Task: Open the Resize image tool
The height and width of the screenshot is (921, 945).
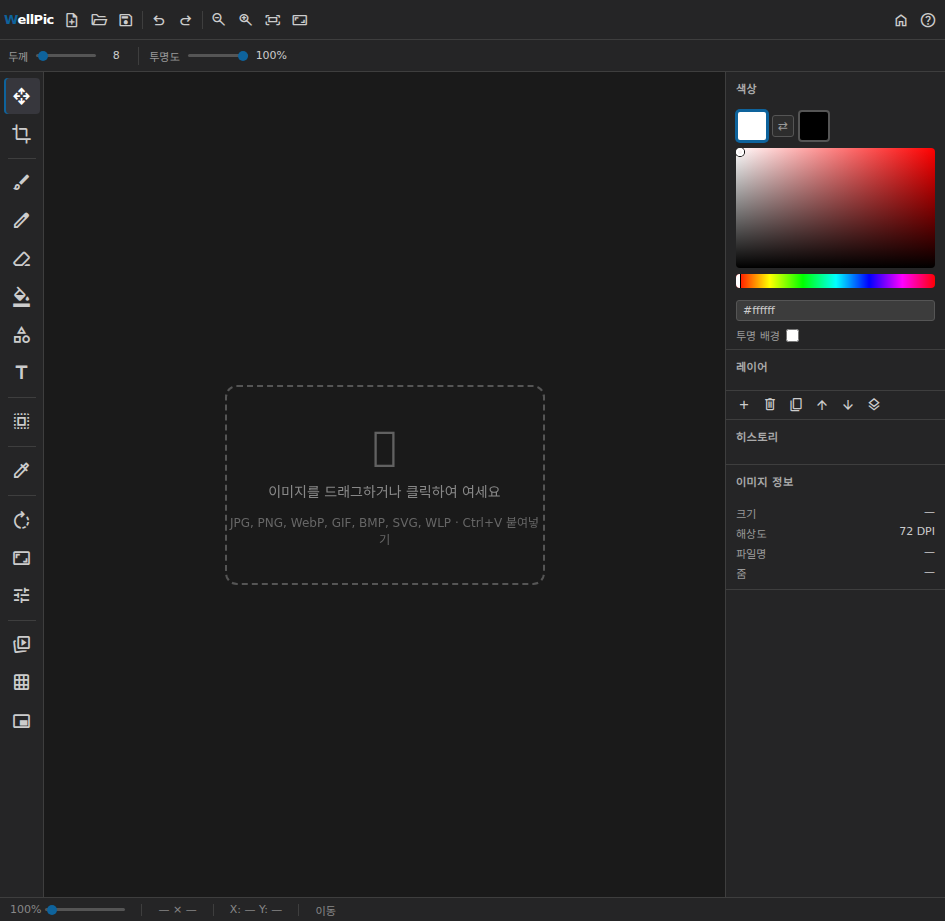Action: pos(22,558)
